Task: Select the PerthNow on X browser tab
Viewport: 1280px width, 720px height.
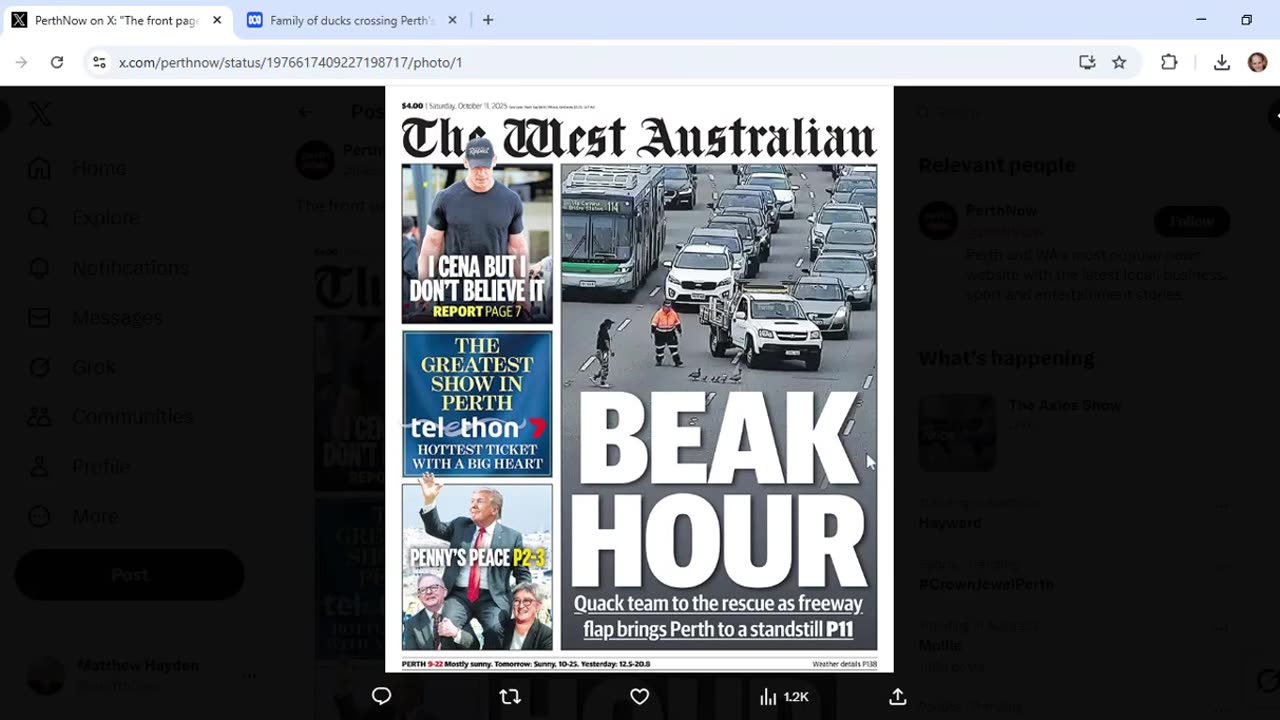Action: 116,20
